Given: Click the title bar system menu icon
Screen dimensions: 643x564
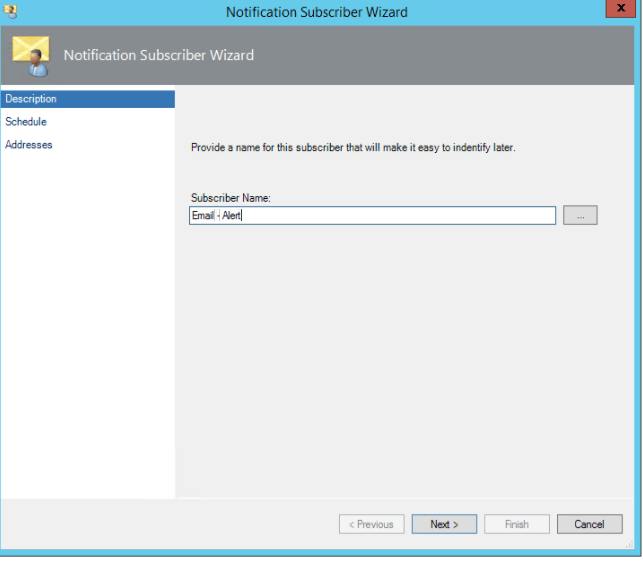Looking at the screenshot, I should click(11, 11).
